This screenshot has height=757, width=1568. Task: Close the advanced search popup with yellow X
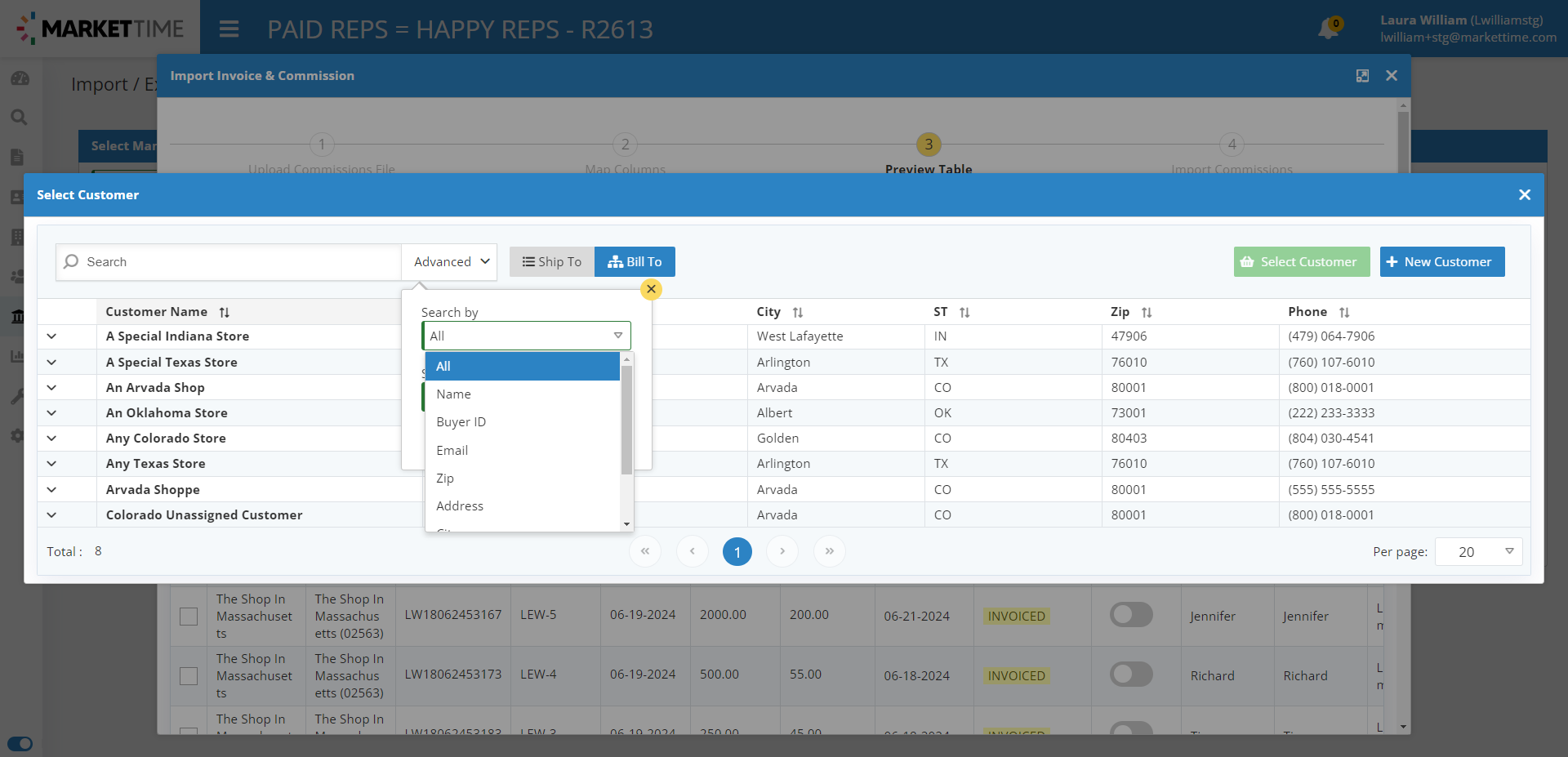point(651,289)
